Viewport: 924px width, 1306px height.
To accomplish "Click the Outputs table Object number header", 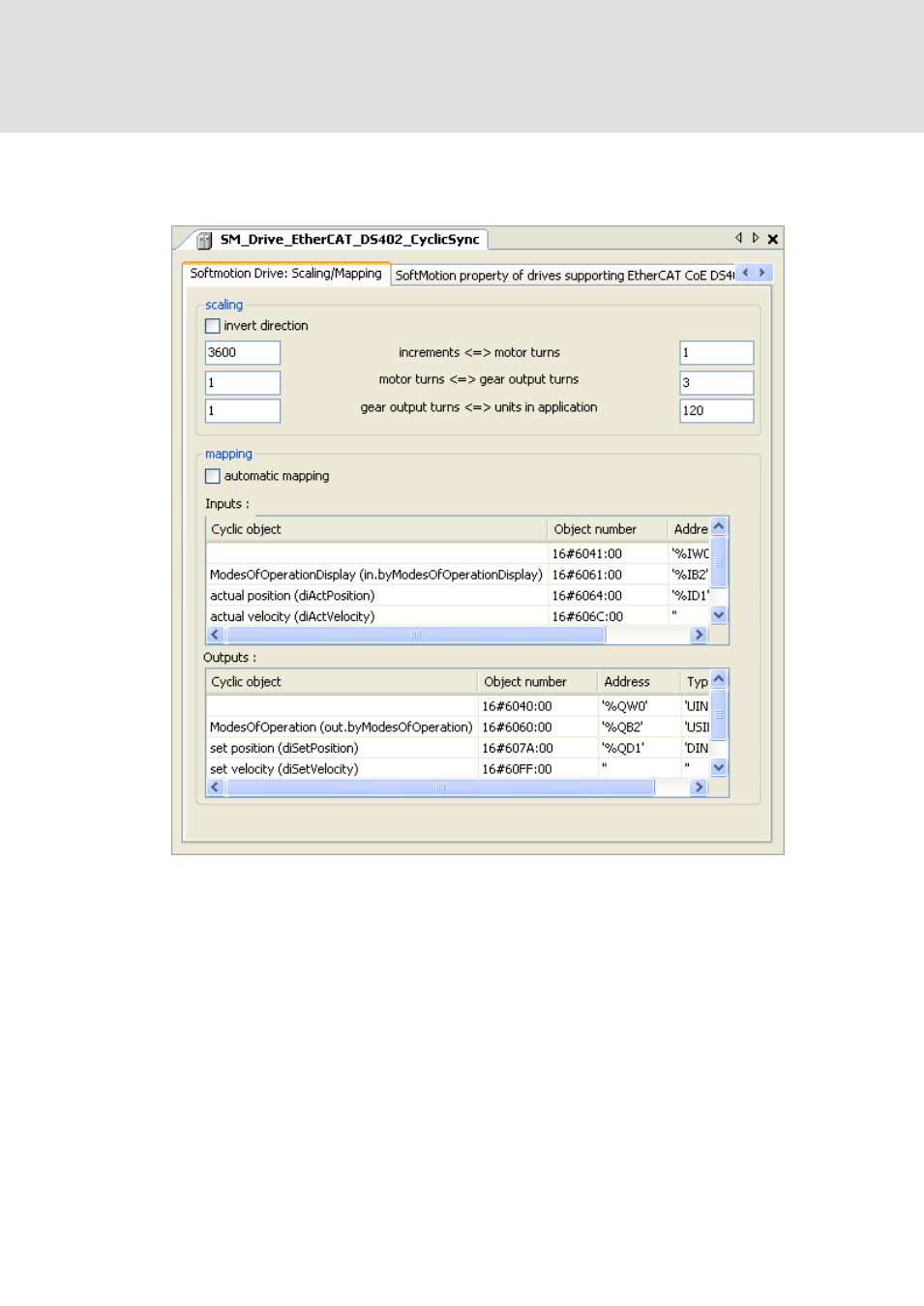I will [537, 682].
